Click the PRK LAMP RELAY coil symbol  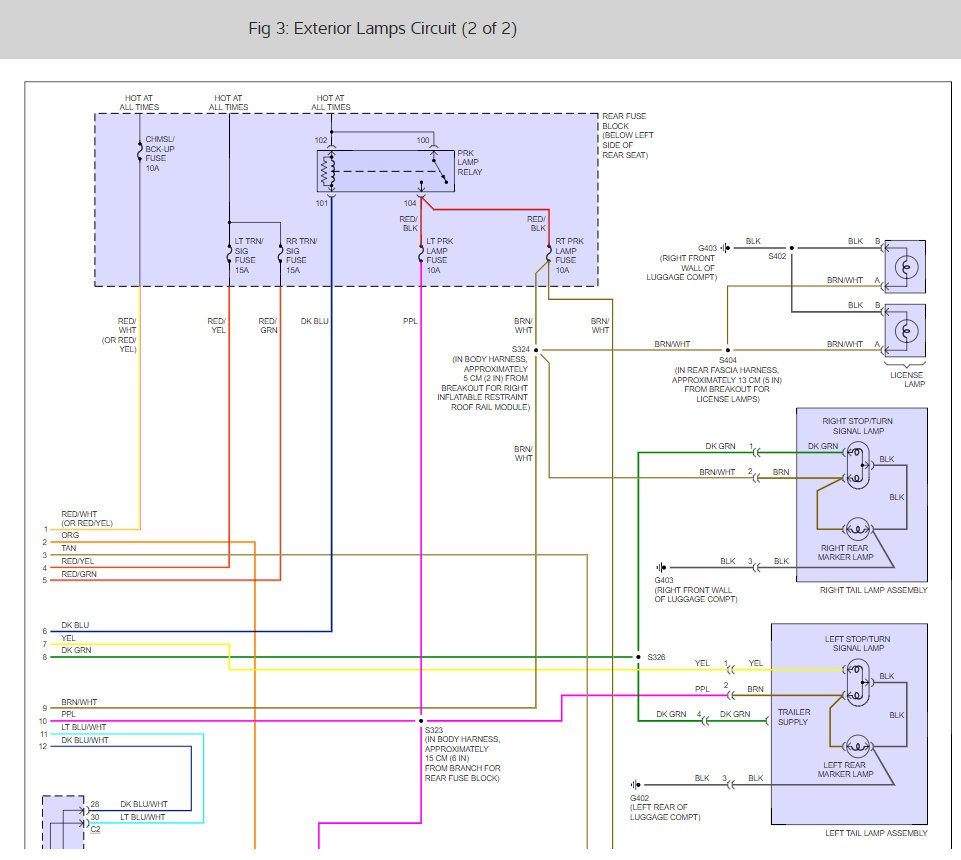[x=329, y=171]
